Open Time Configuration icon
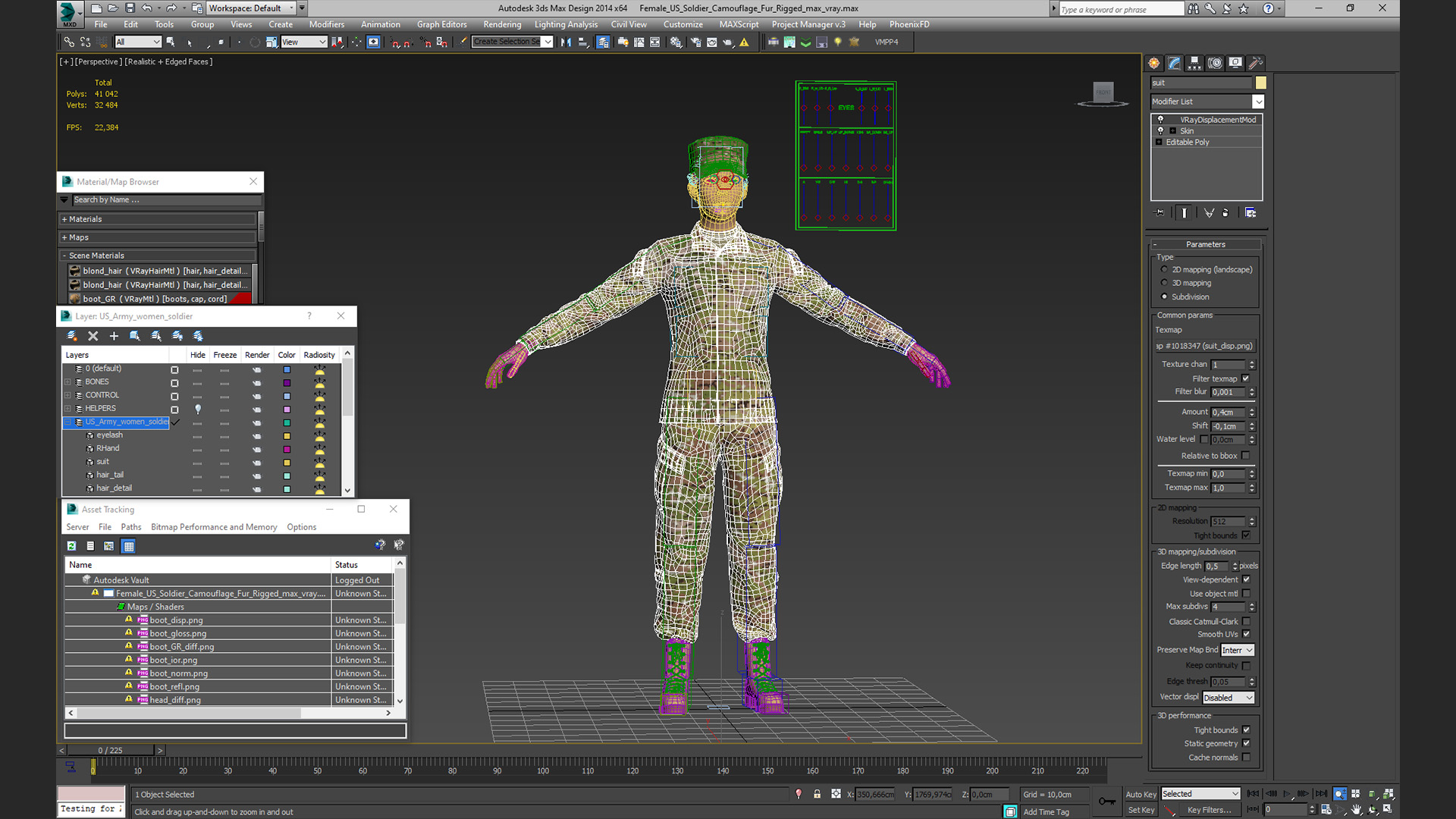Image resolution: width=1456 pixels, height=819 pixels. 1326,809
